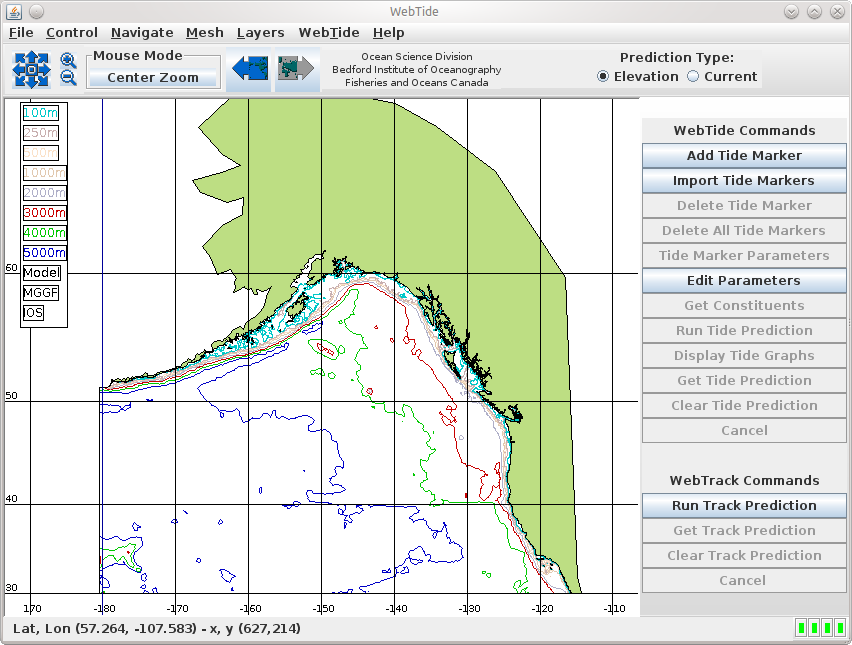Click the Java app icon in title bar
This screenshot has height=645, width=852.
(12, 11)
